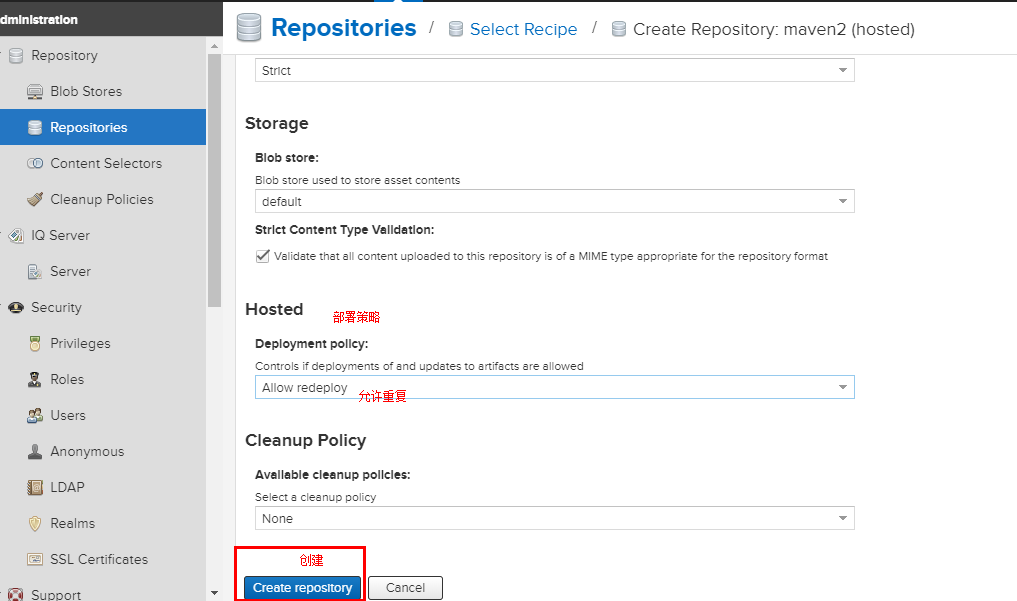Click the Cancel button
1017x601 pixels.
click(405, 588)
